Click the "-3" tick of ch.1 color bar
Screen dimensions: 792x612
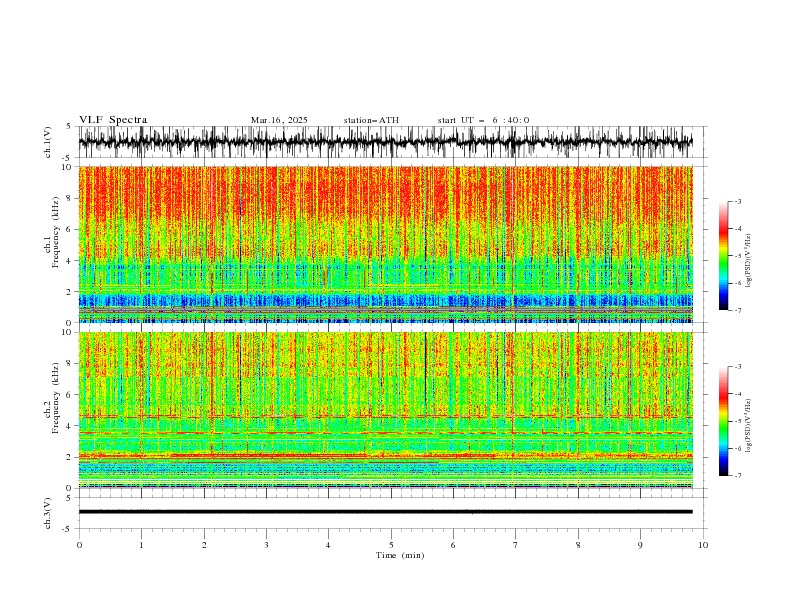[737, 201]
